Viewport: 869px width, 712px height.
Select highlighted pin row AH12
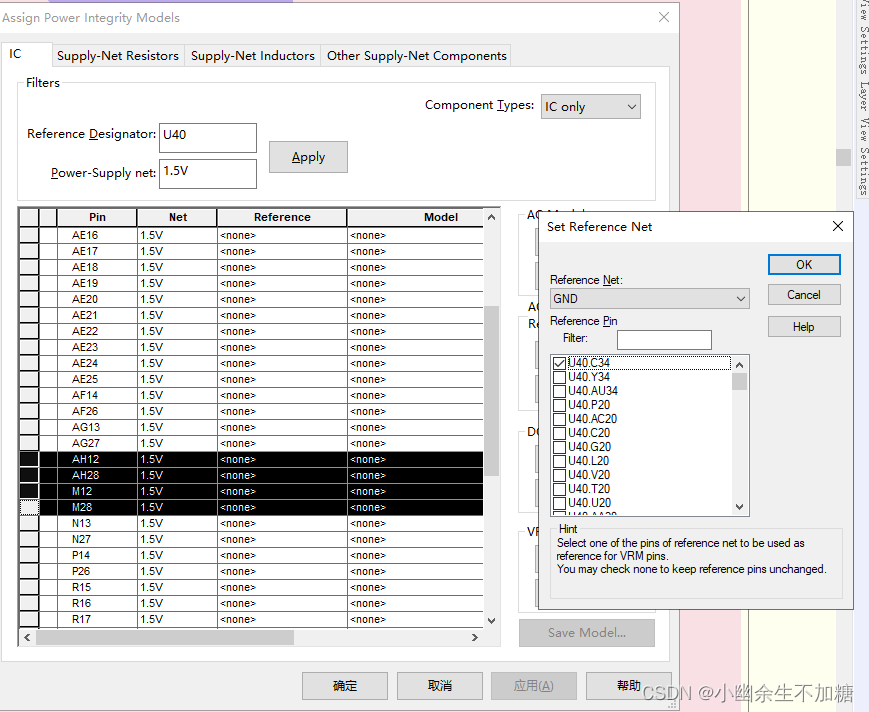pos(251,459)
